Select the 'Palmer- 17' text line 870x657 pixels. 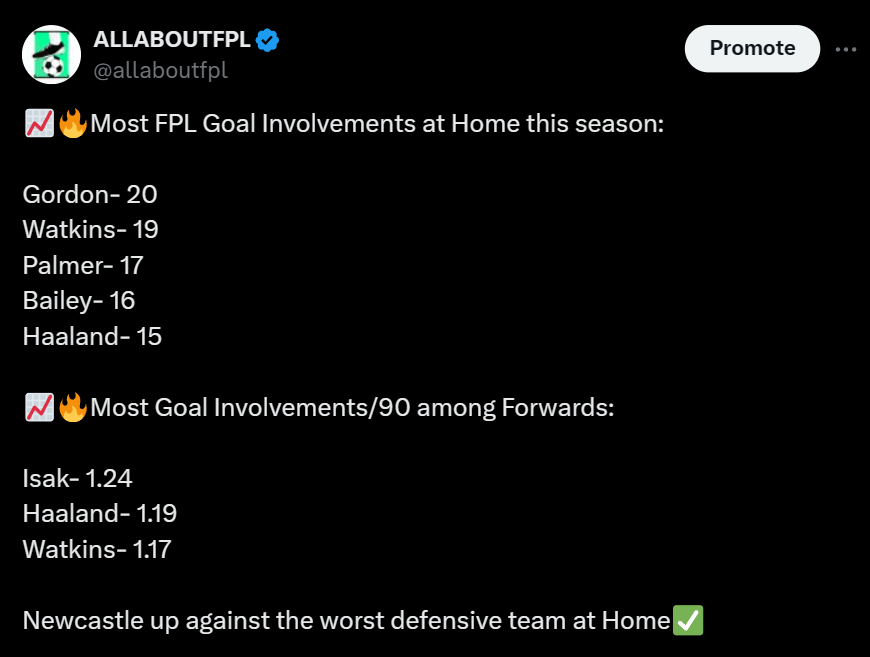click(x=83, y=265)
